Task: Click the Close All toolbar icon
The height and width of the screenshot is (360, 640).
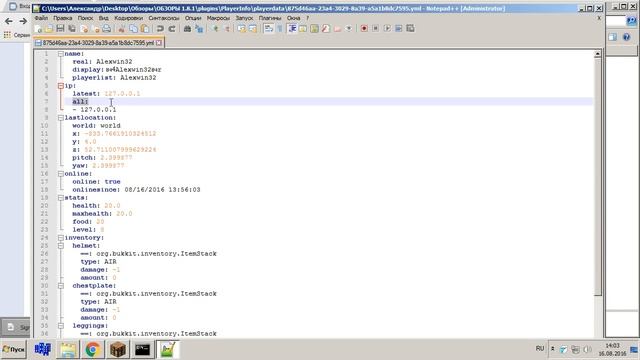Action: point(96,29)
